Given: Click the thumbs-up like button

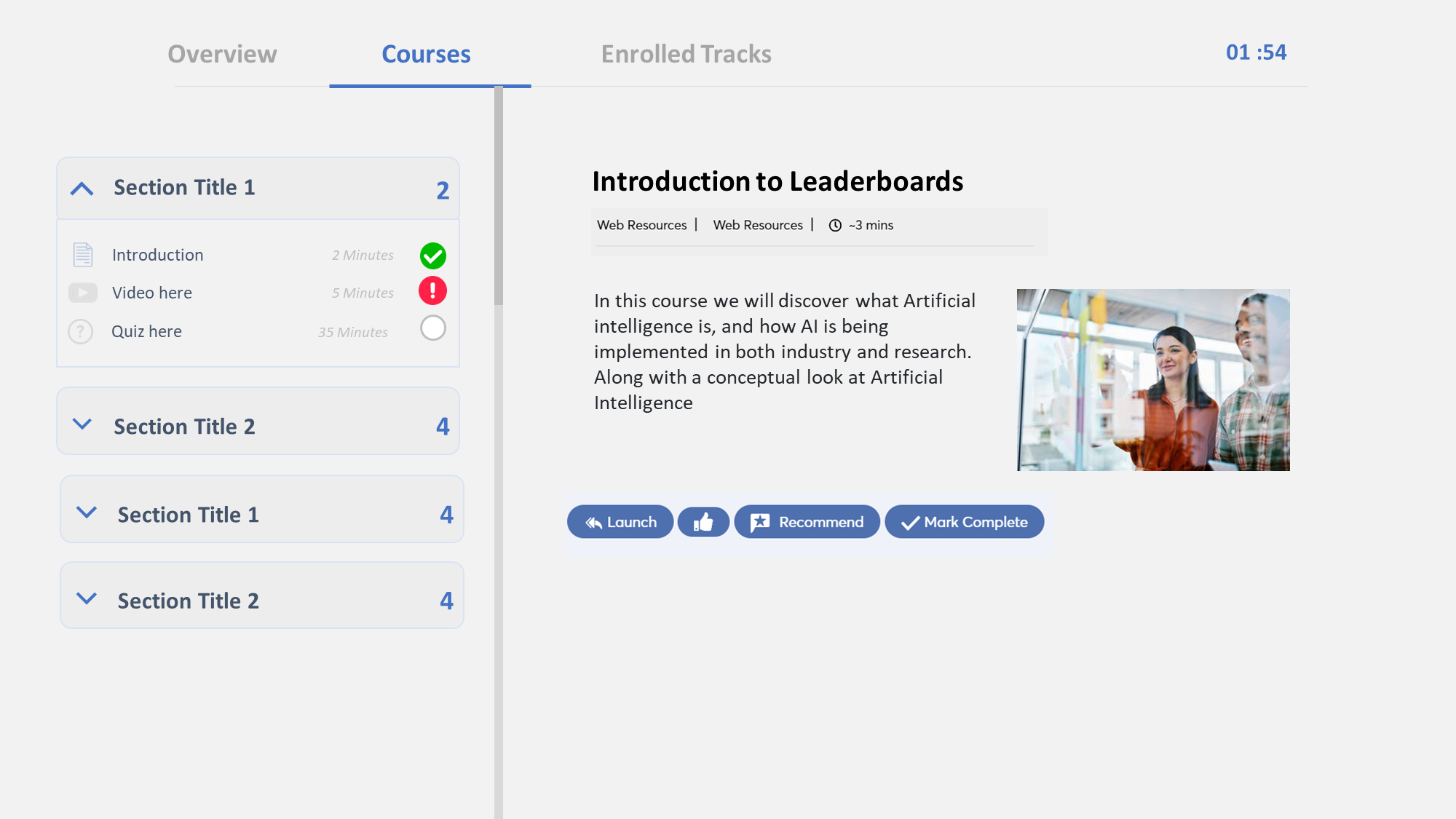Looking at the screenshot, I should click(x=703, y=522).
